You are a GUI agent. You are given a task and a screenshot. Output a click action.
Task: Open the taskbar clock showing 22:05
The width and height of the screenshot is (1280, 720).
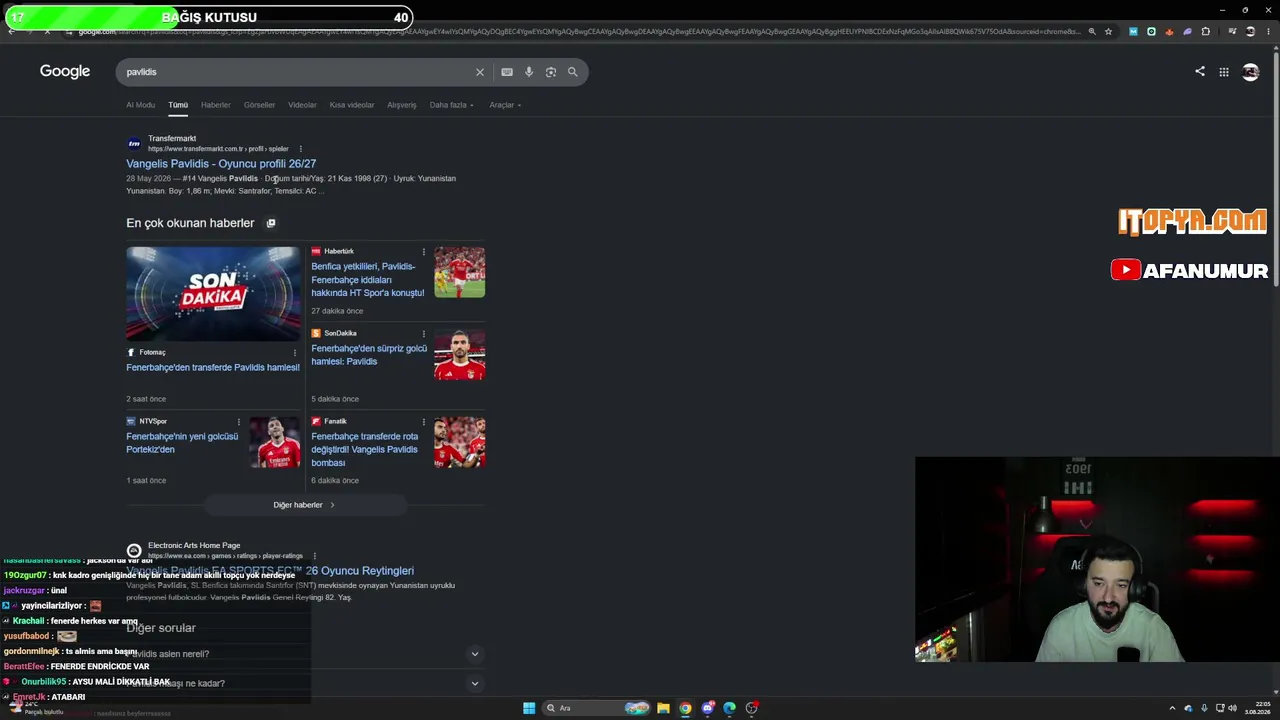[1257, 708]
